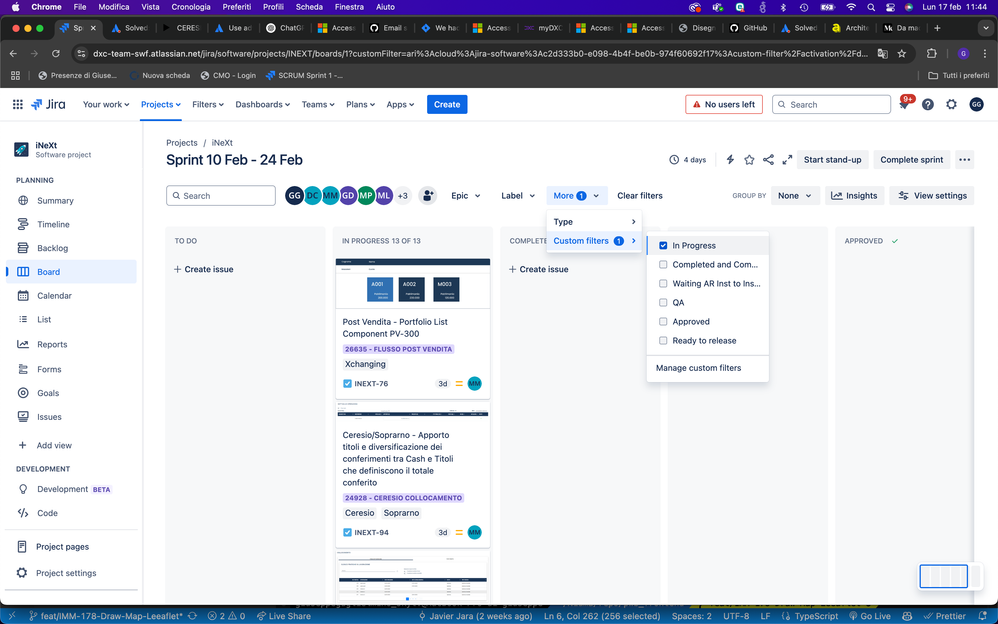Check the QA custom filter
Screen dimensions: 998x624
(x=663, y=302)
